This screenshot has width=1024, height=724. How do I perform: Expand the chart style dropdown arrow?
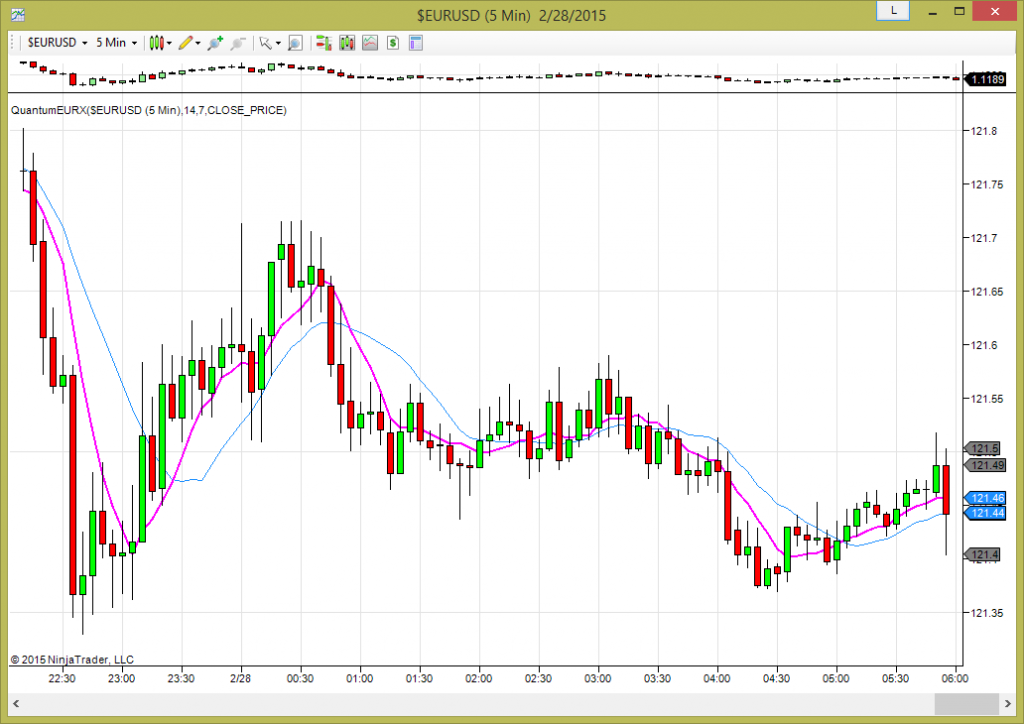pos(169,44)
